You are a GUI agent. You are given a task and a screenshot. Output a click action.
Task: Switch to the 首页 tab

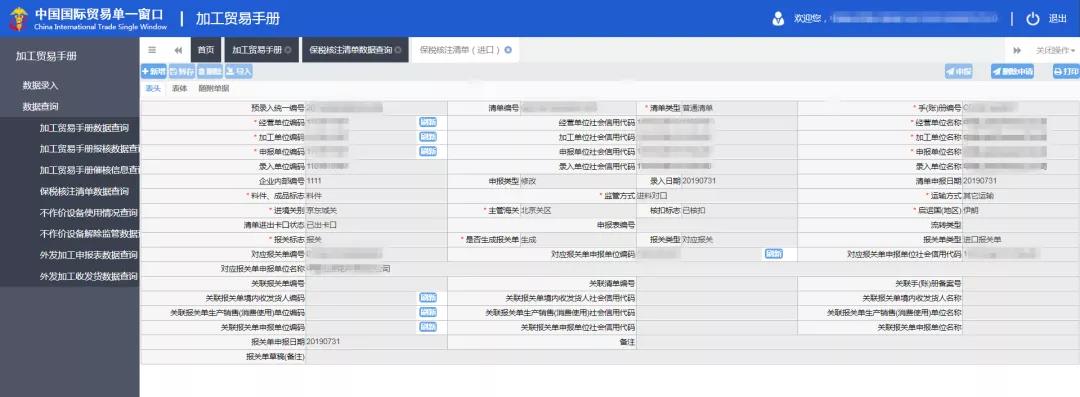205,50
